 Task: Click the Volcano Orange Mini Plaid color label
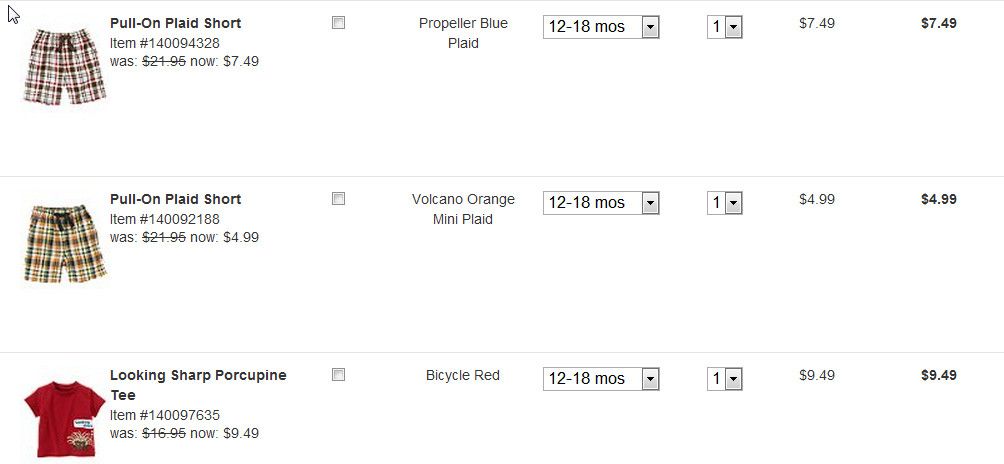pyautogui.click(x=463, y=209)
